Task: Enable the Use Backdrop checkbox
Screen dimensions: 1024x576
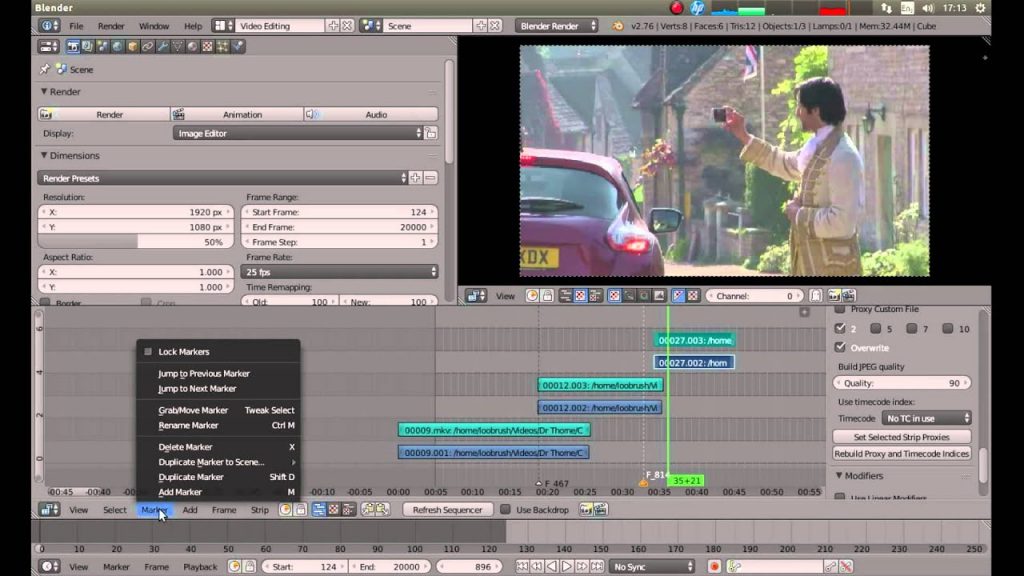Action: pyautogui.click(x=505, y=509)
